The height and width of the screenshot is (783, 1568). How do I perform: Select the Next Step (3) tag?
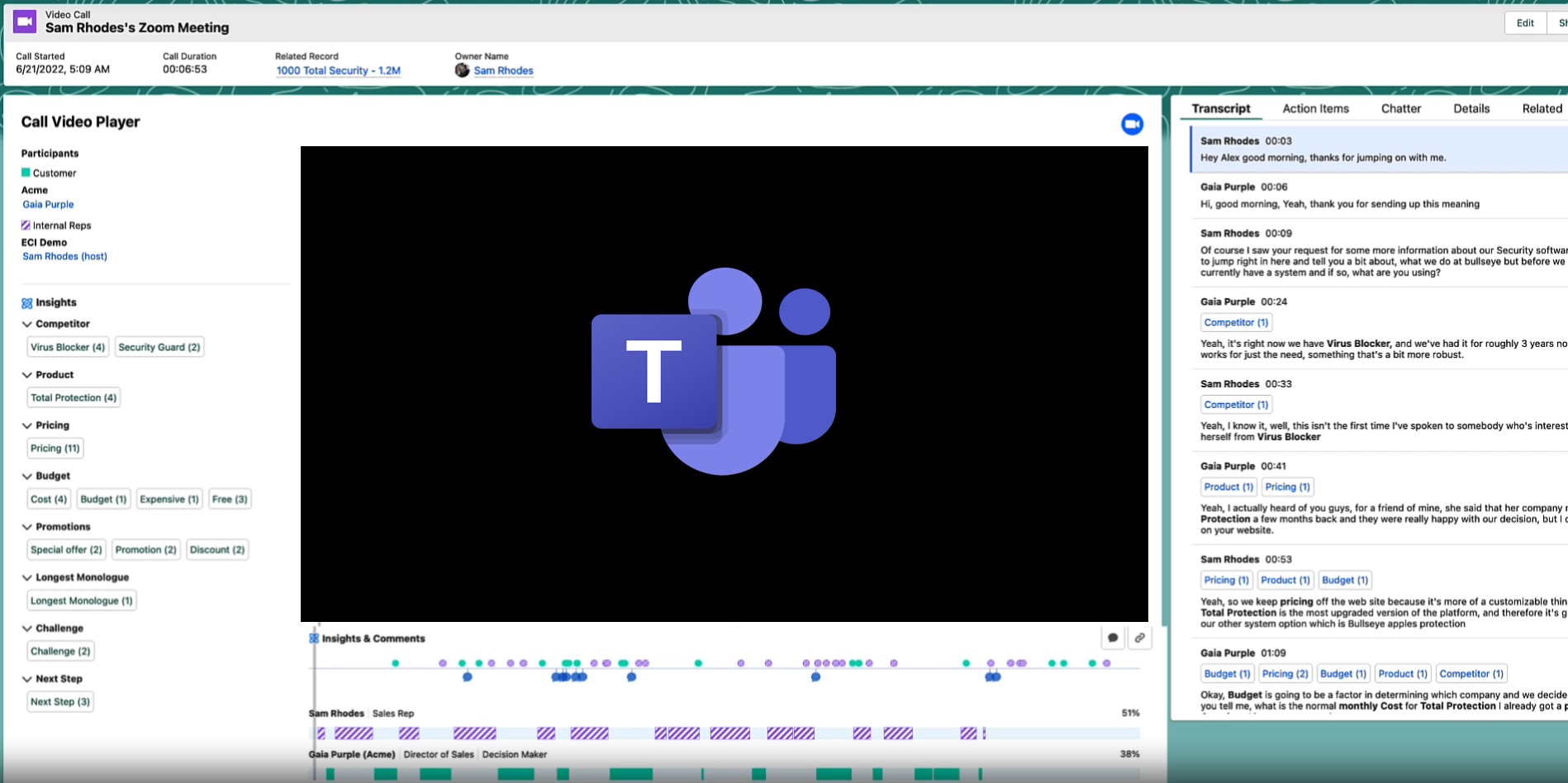pyautogui.click(x=60, y=702)
